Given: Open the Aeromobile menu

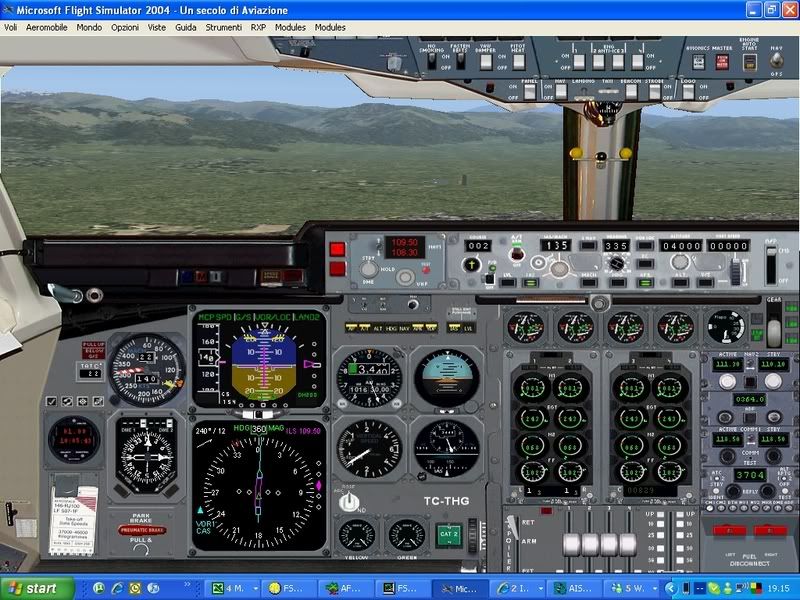Looking at the screenshot, I should (x=46, y=28).
